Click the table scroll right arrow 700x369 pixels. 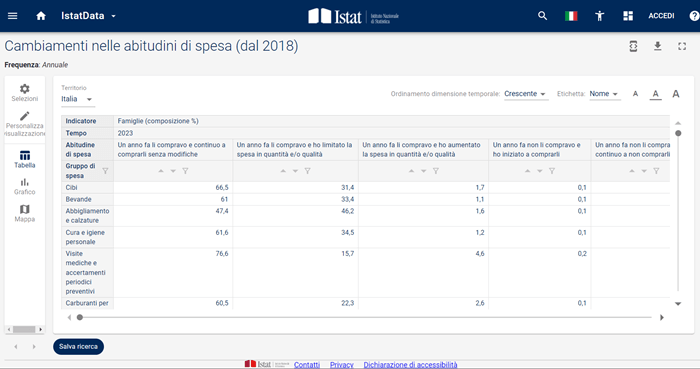(662, 317)
